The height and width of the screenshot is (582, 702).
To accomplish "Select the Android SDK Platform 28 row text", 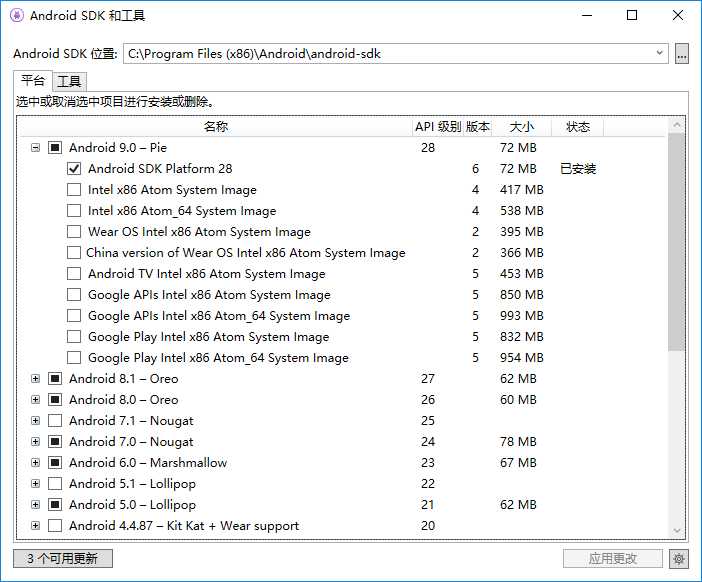I will click(160, 169).
